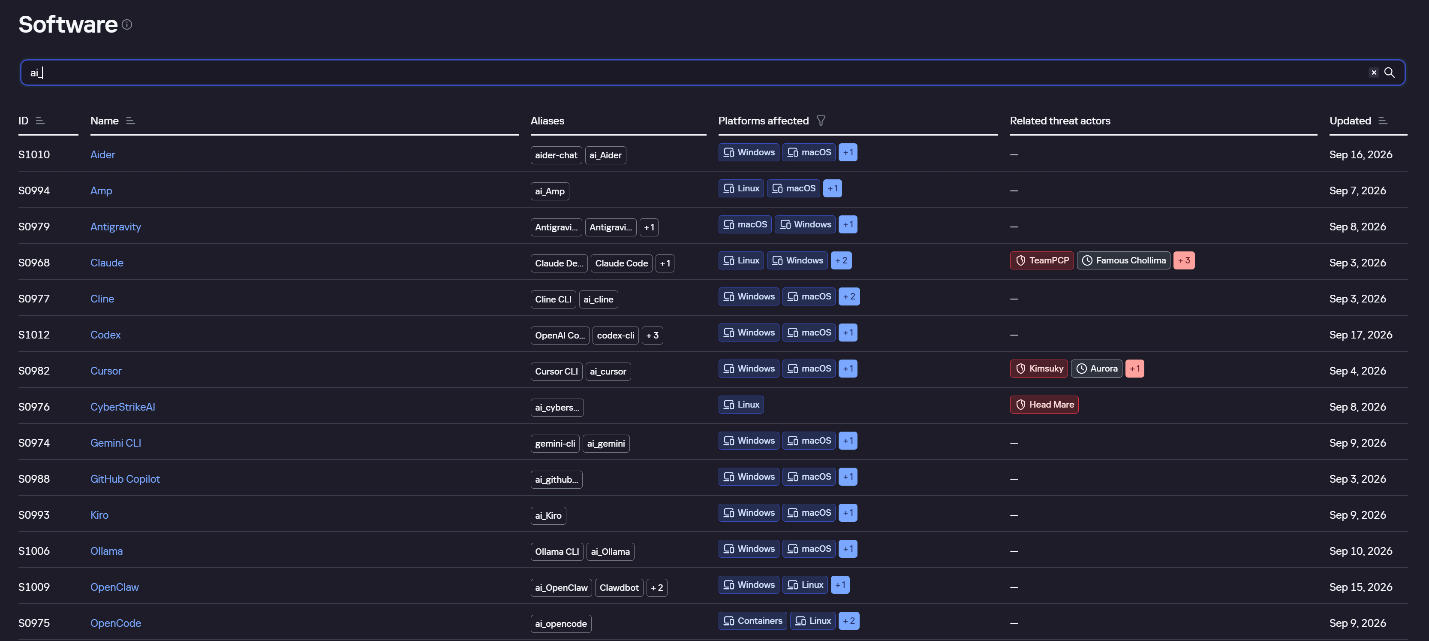Screen dimensions: 1429x641
Task: Click the ai_opencode alias tag
Action: 561,623
